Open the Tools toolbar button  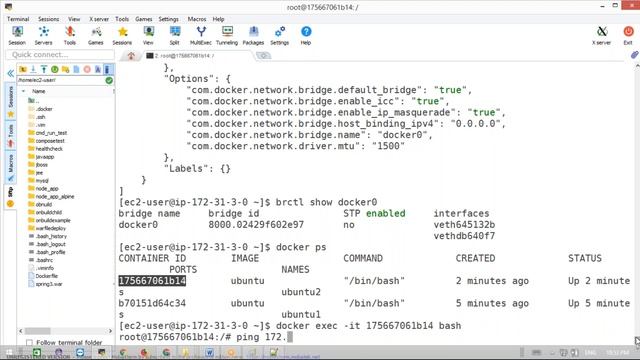70,36
